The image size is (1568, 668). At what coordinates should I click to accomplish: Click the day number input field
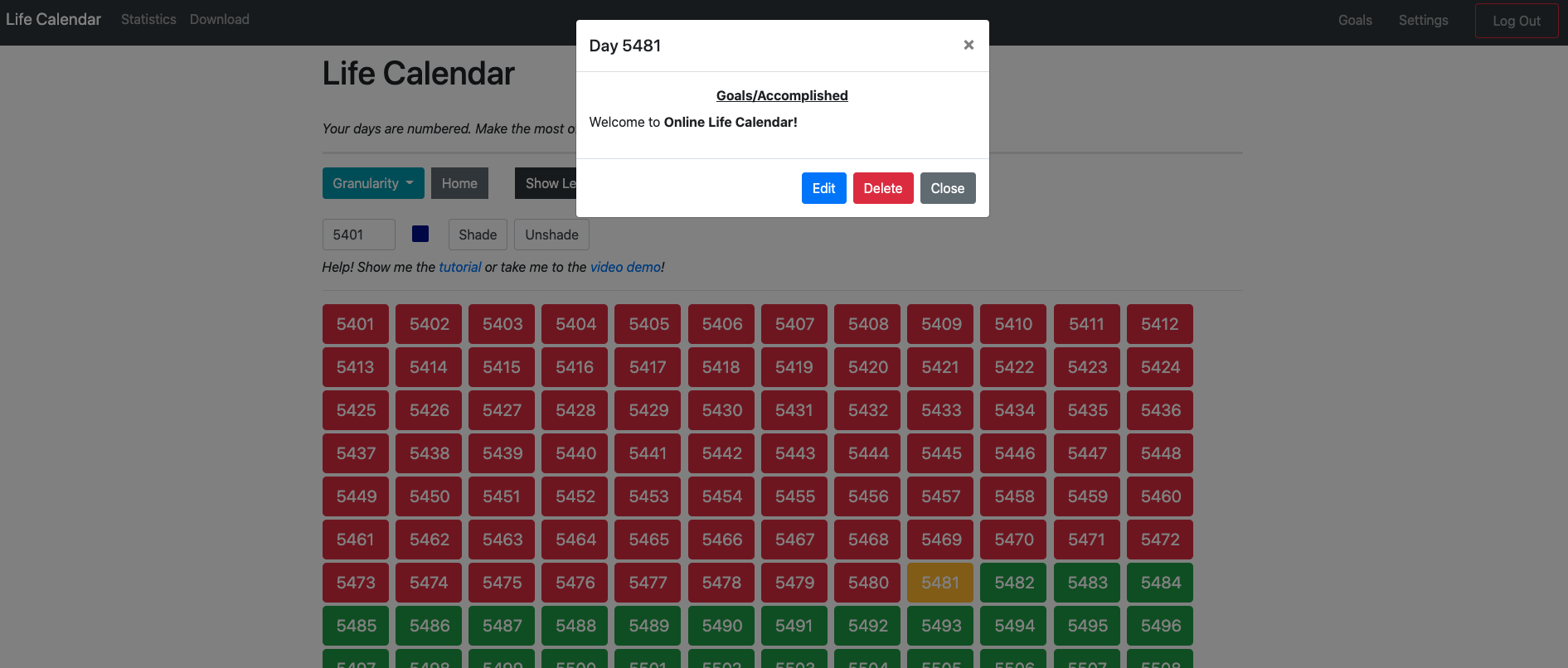click(x=358, y=235)
